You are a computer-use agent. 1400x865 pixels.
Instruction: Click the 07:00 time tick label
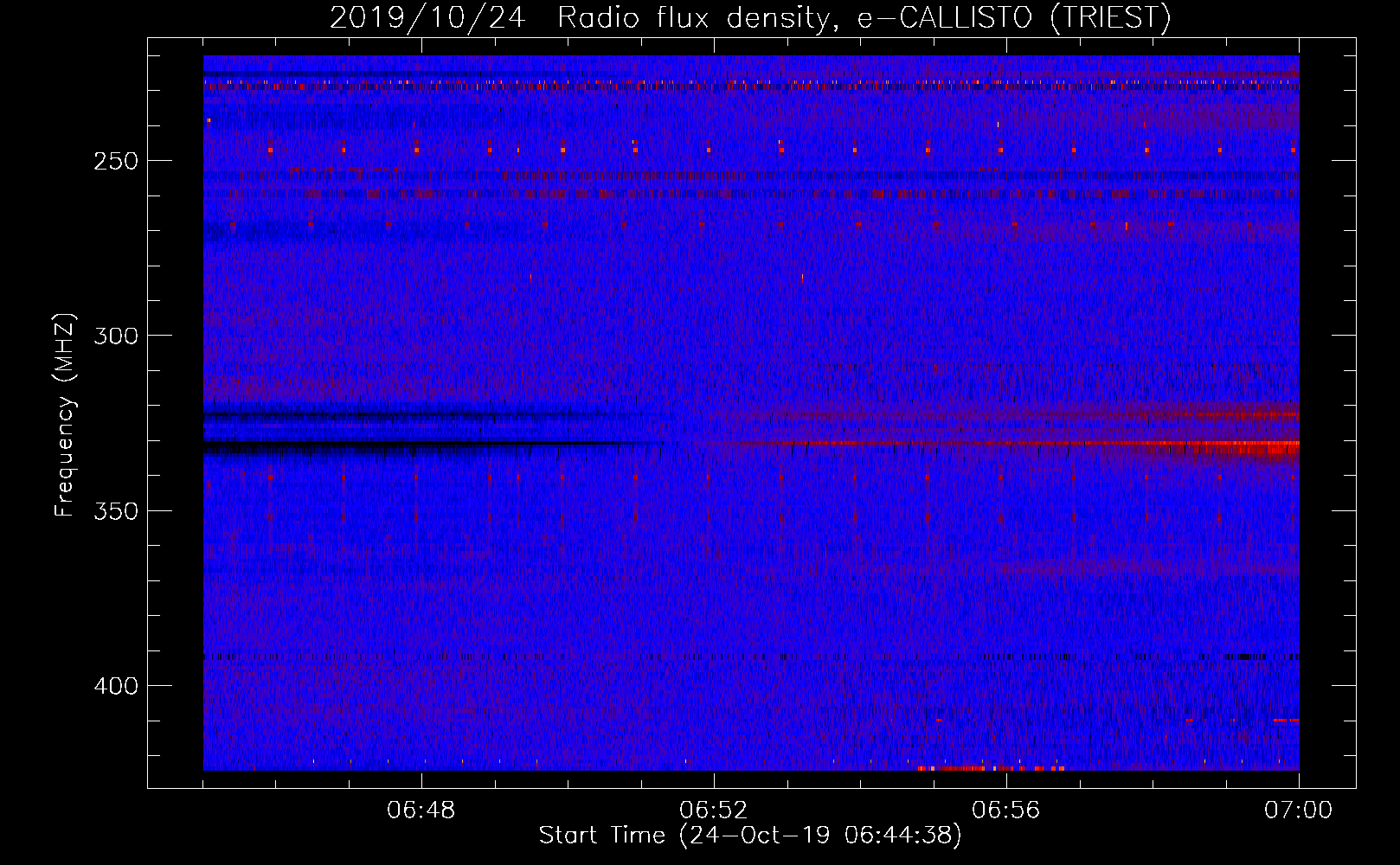click(1299, 811)
